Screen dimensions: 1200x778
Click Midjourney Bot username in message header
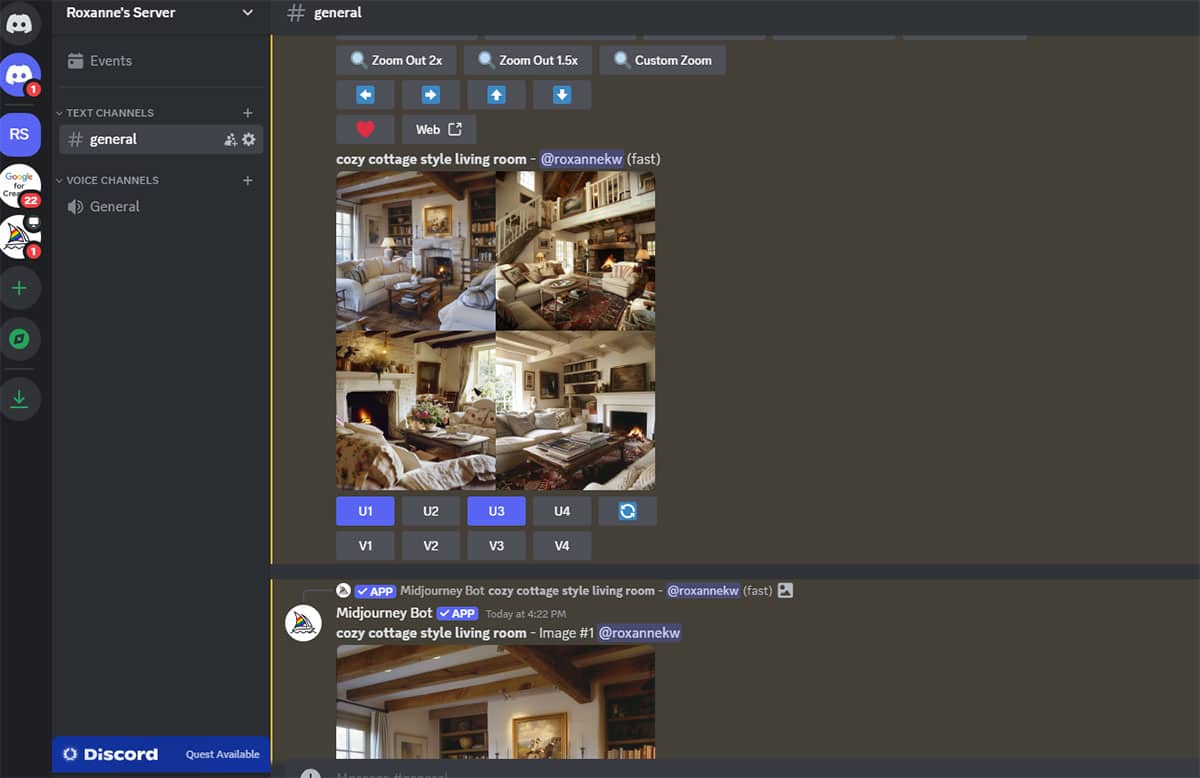click(x=384, y=613)
